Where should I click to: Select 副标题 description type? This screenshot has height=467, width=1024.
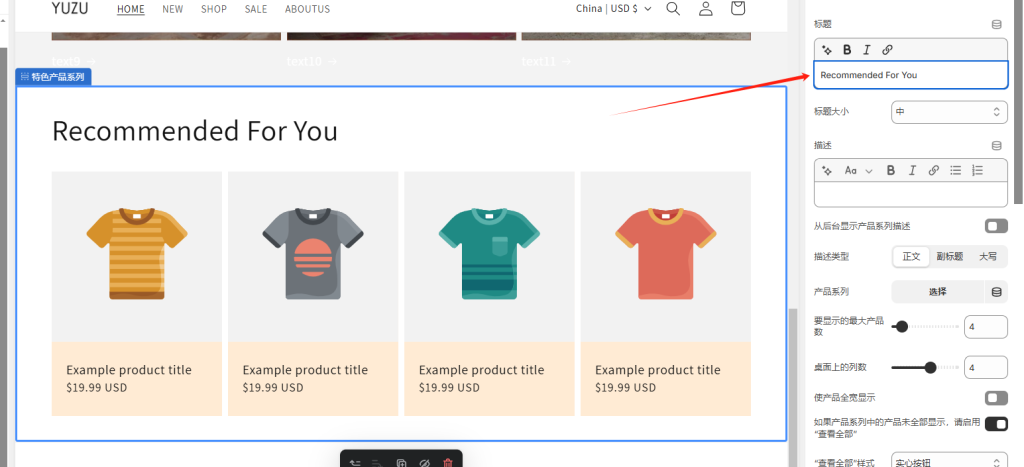(949, 257)
